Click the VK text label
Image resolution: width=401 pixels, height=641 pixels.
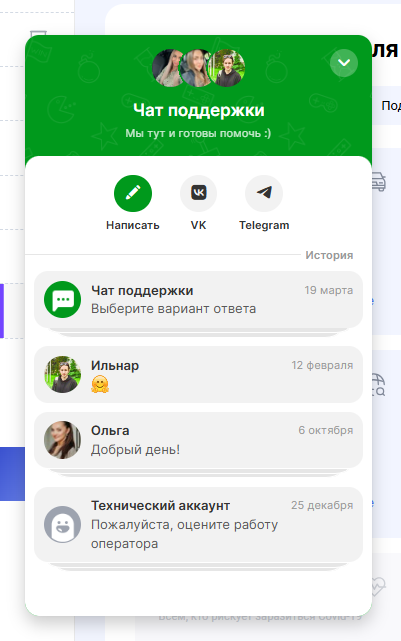(x=199, y=225)
